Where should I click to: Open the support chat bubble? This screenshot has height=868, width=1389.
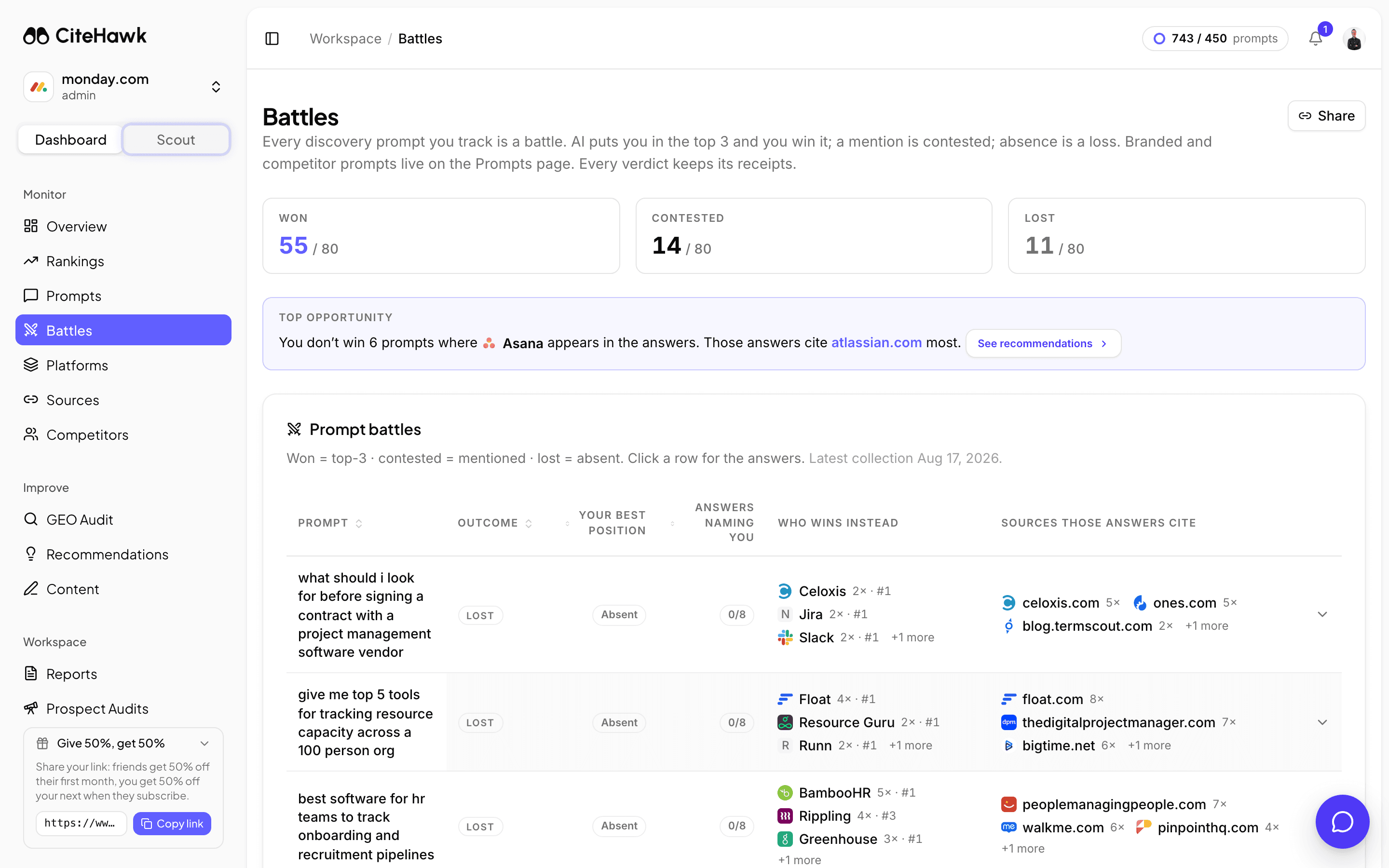coord(1342,822)
